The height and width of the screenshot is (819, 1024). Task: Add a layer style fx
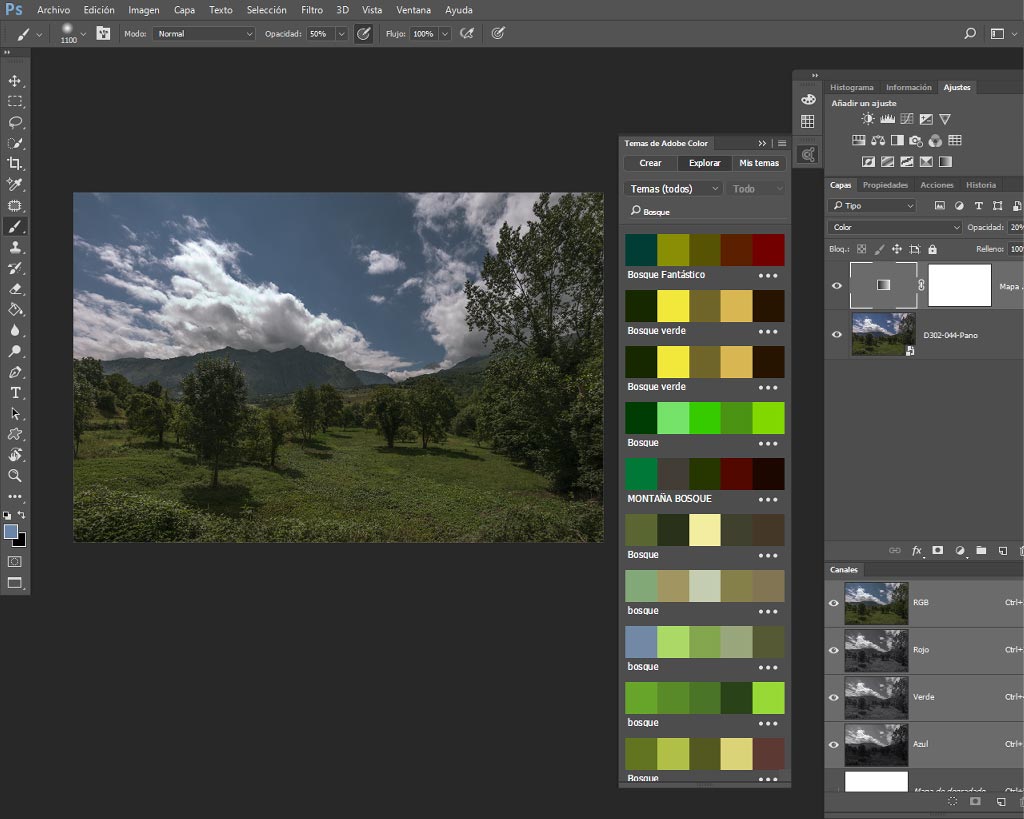916,551
